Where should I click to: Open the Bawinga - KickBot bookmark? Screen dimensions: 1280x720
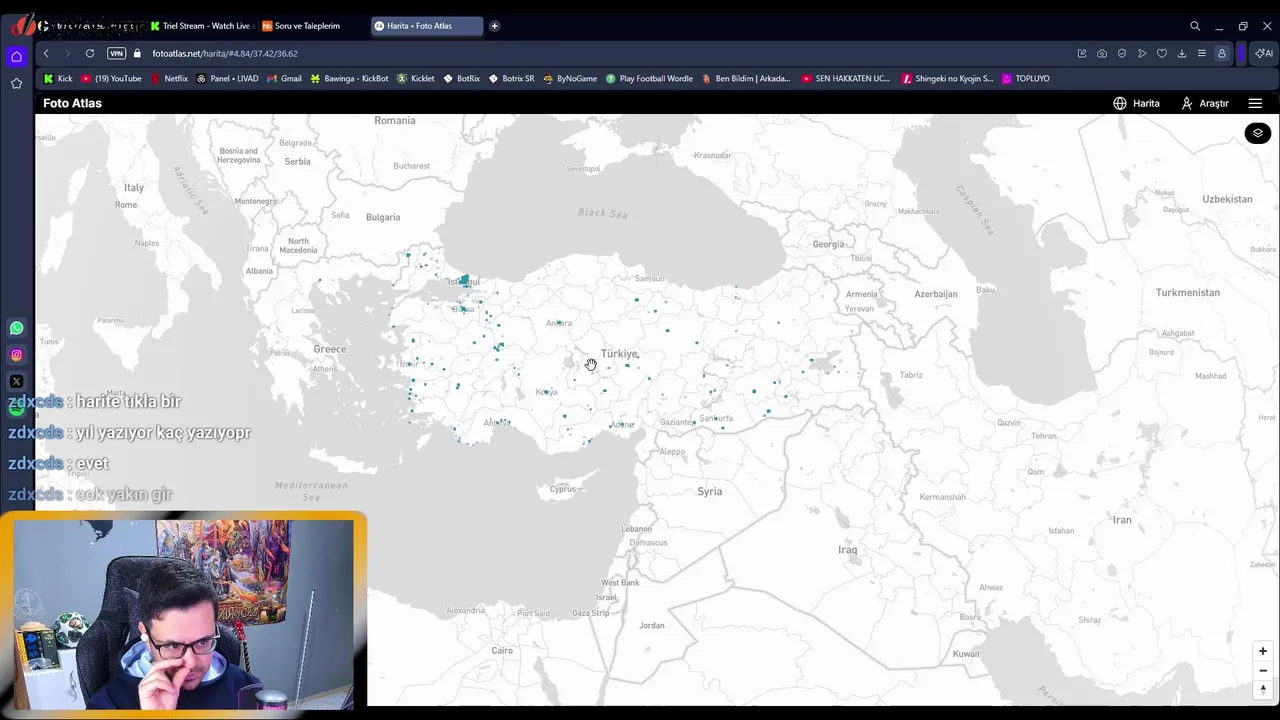pos(349,78)
